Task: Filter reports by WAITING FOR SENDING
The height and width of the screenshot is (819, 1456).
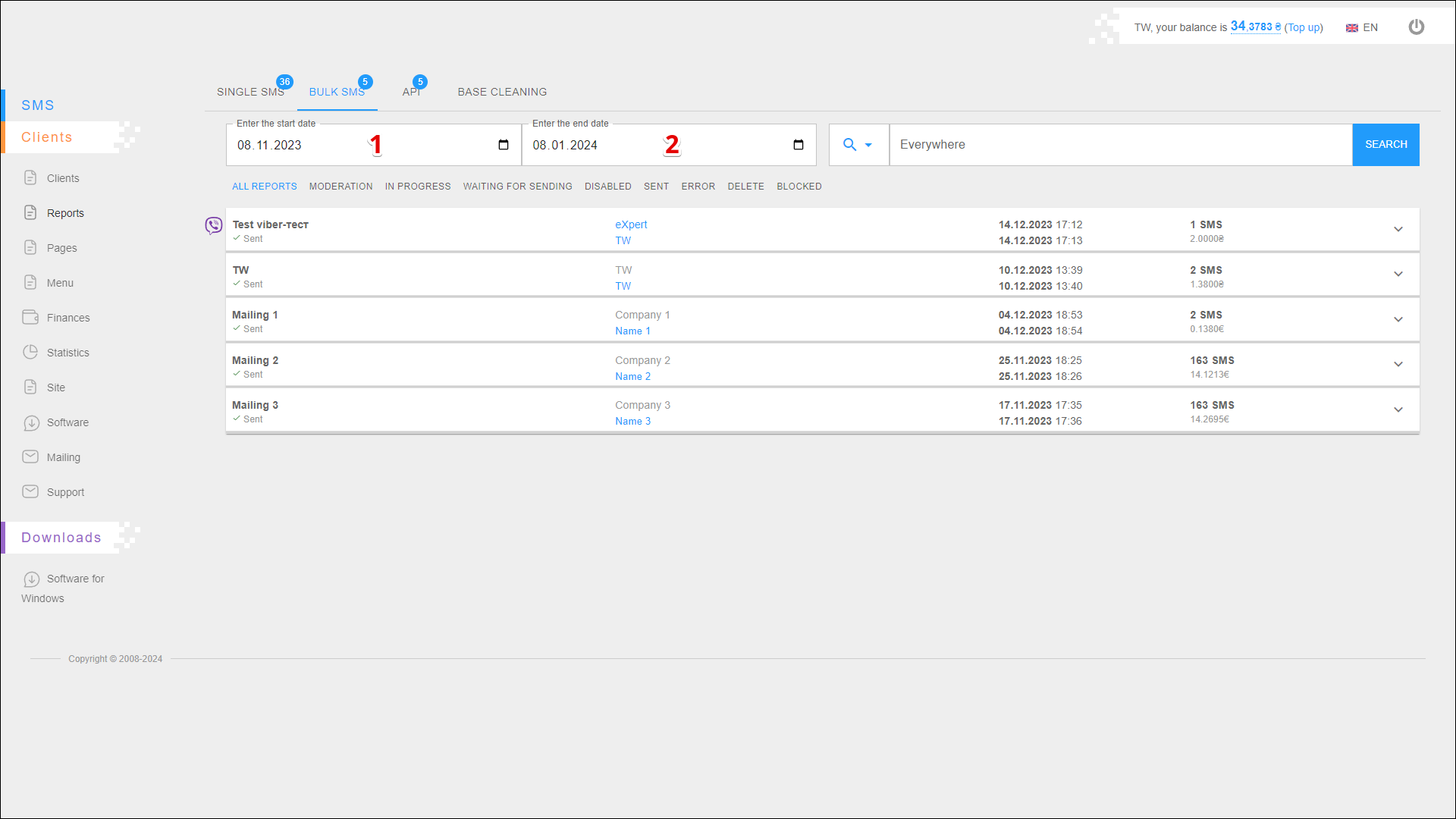Action: coord(517,187)
